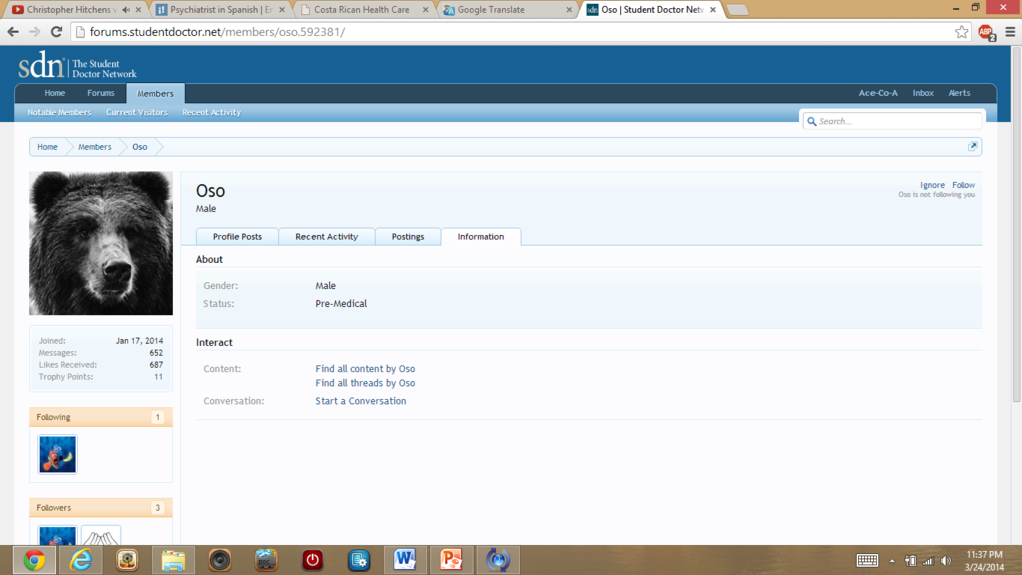
Task: Open the Forums navigation menu item
Action: [x=100, y=93]
